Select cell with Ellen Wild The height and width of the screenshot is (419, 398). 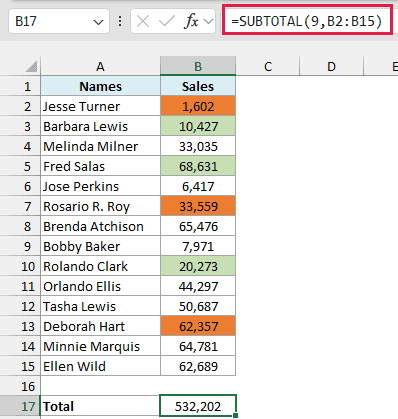100,366
